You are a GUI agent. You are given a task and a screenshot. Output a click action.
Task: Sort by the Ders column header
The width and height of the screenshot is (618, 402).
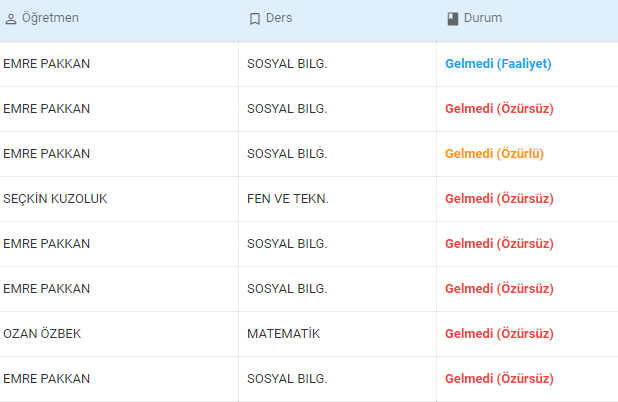click(x=279, y=18)
